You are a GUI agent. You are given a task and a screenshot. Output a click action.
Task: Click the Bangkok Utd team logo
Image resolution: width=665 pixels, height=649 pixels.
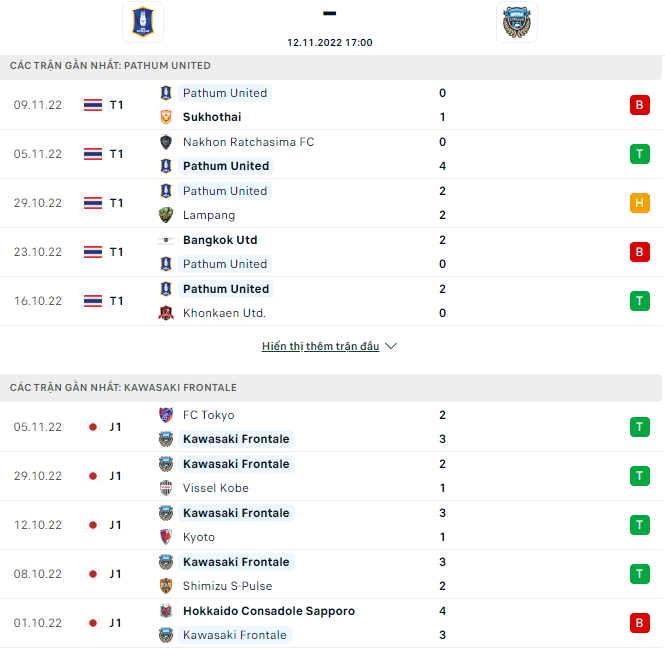(166, 240)
